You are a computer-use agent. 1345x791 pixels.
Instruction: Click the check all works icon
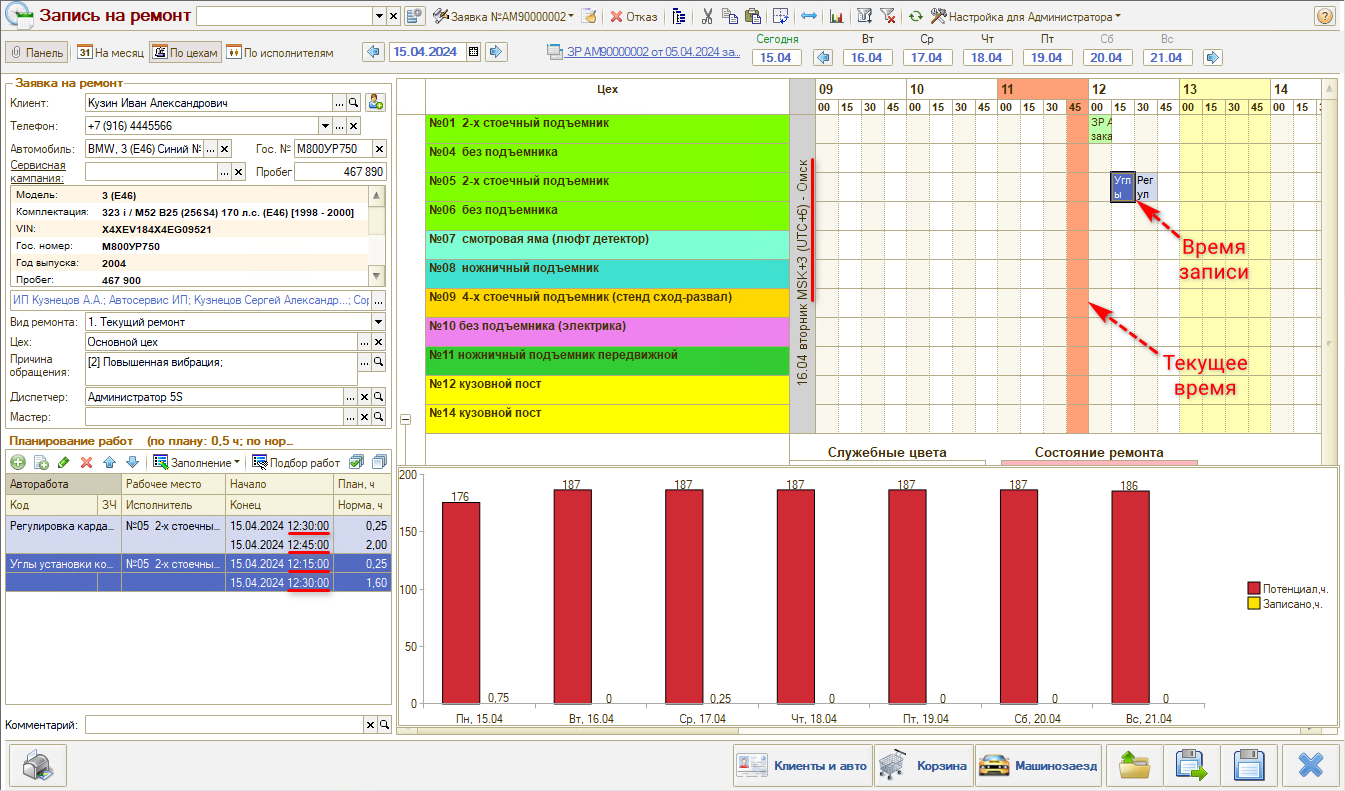click(357, 462)
